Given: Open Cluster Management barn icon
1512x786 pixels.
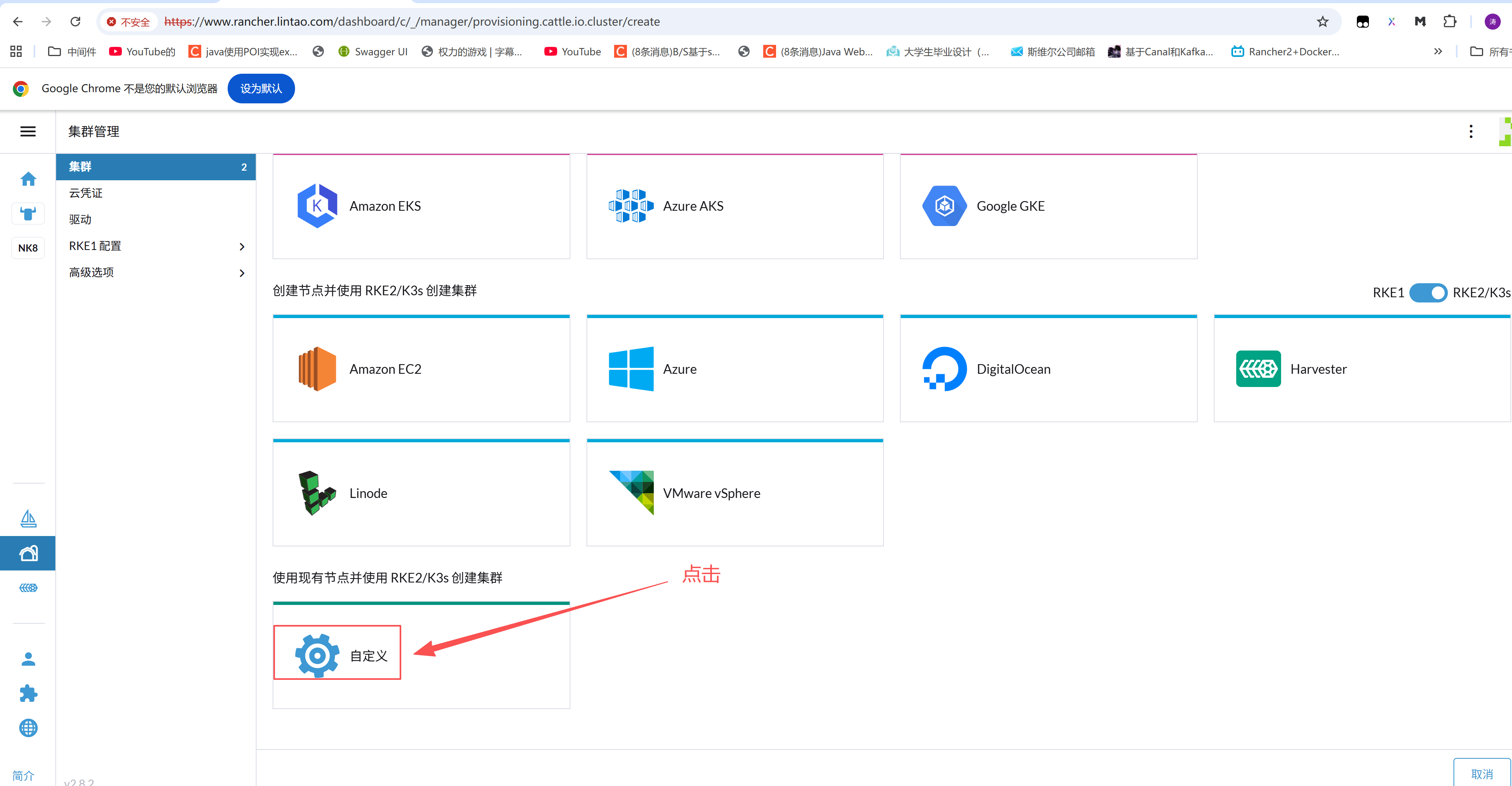Looking at the screenshot, I should pyautogui.click(x=28, y=553).
